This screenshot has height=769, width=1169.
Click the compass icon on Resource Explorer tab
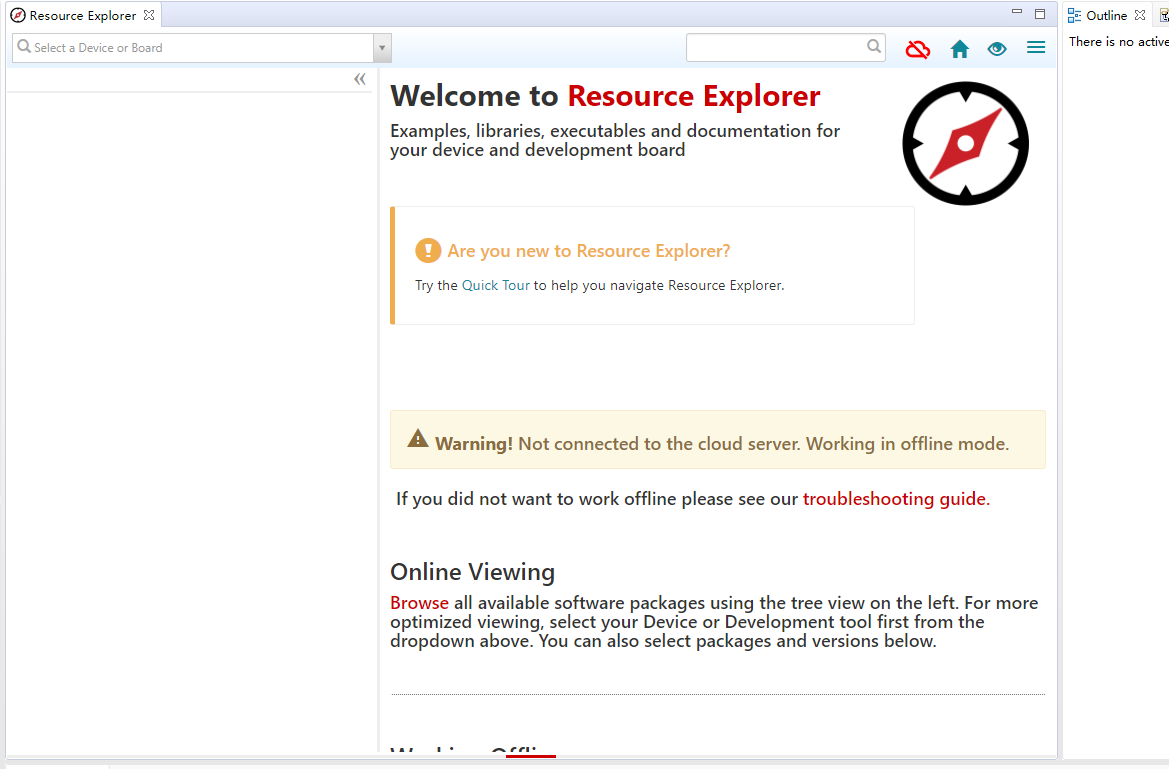[18, 16]
